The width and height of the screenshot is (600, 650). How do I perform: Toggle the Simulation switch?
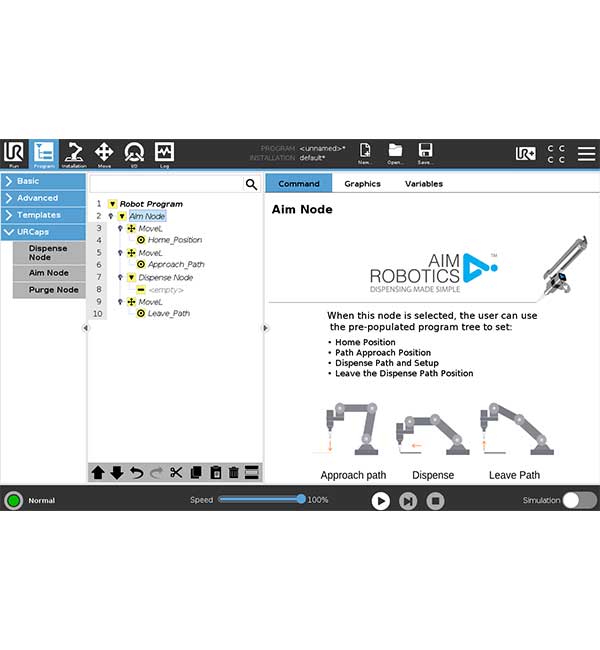[x=579, y=500]
